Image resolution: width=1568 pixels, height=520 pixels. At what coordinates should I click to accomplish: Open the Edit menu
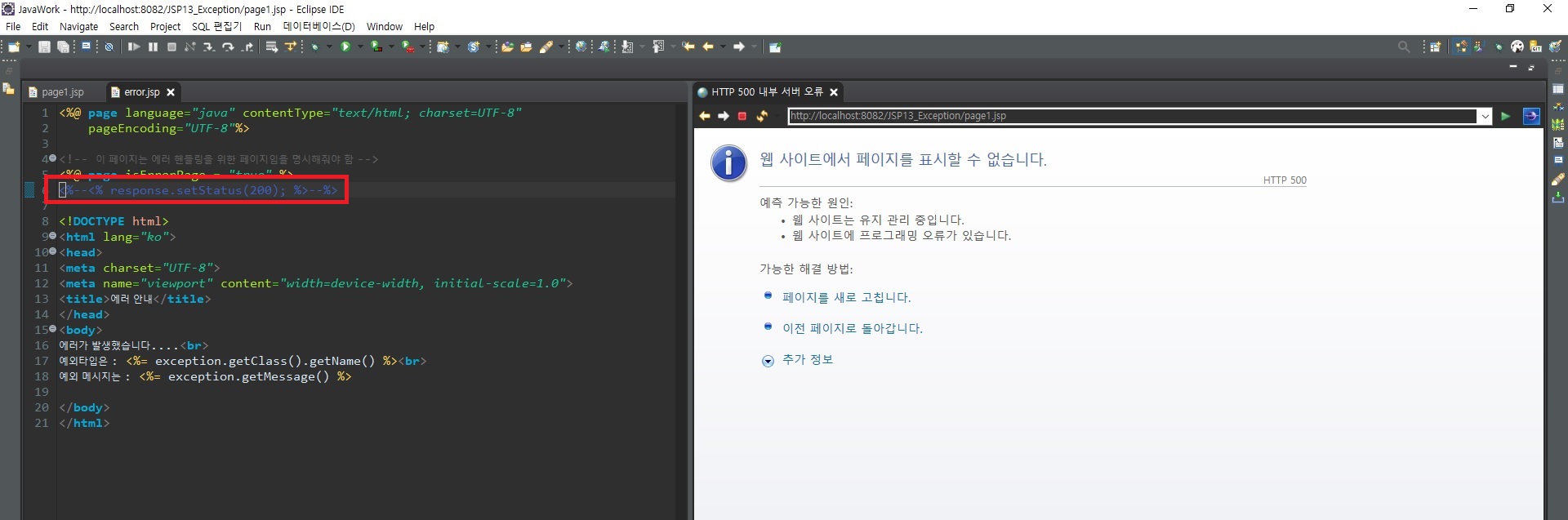pos(40,26)
